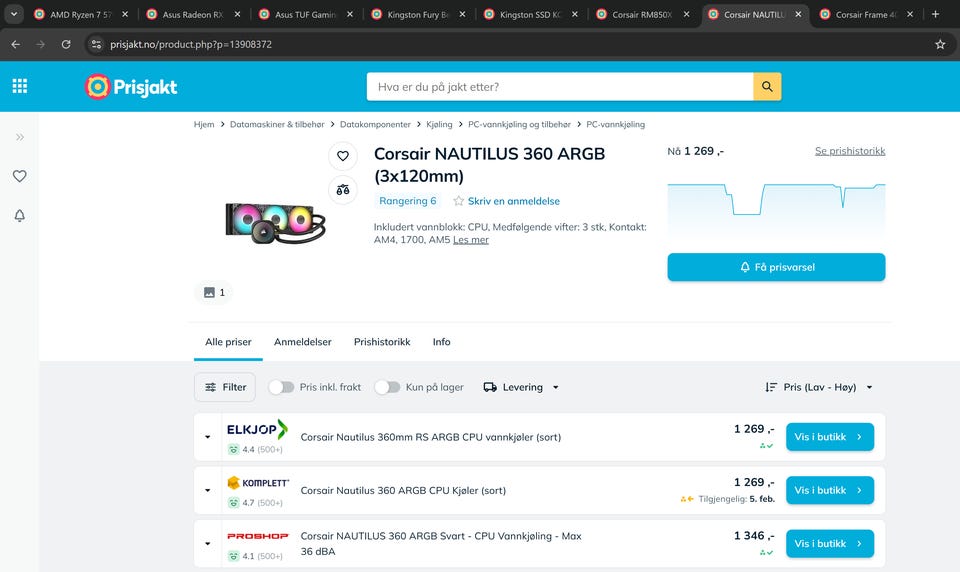The width and height of the screenshot is (960, 572).
Task: Click the star icon next to Skriv en anmeldelse
Action: pyautogui.click(x=459, y=201)
